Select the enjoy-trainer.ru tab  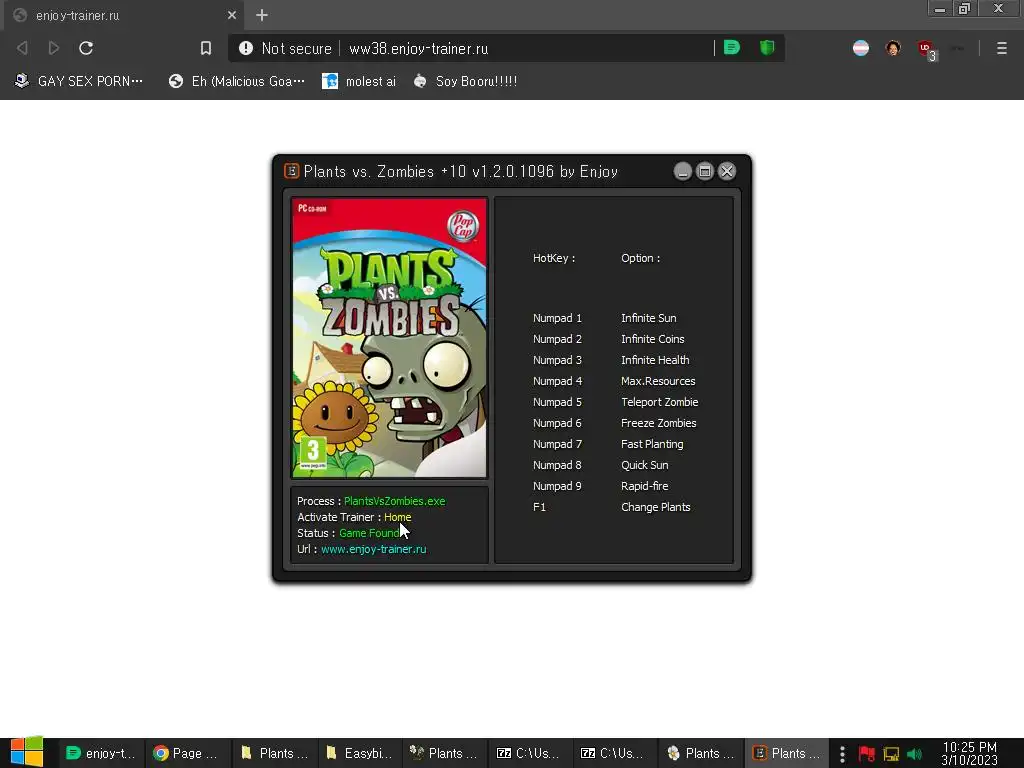pyautogui.click(x=124, y=15)
